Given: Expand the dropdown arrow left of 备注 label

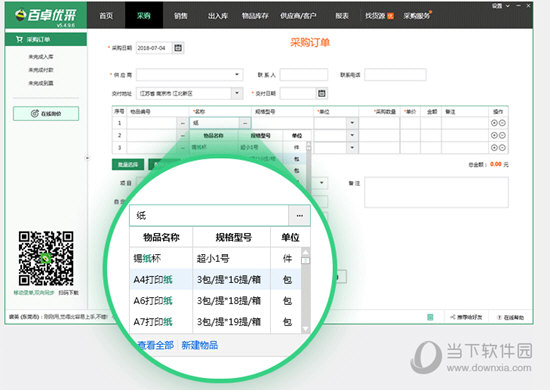Looking at the screenshot, I should point(321,183).
